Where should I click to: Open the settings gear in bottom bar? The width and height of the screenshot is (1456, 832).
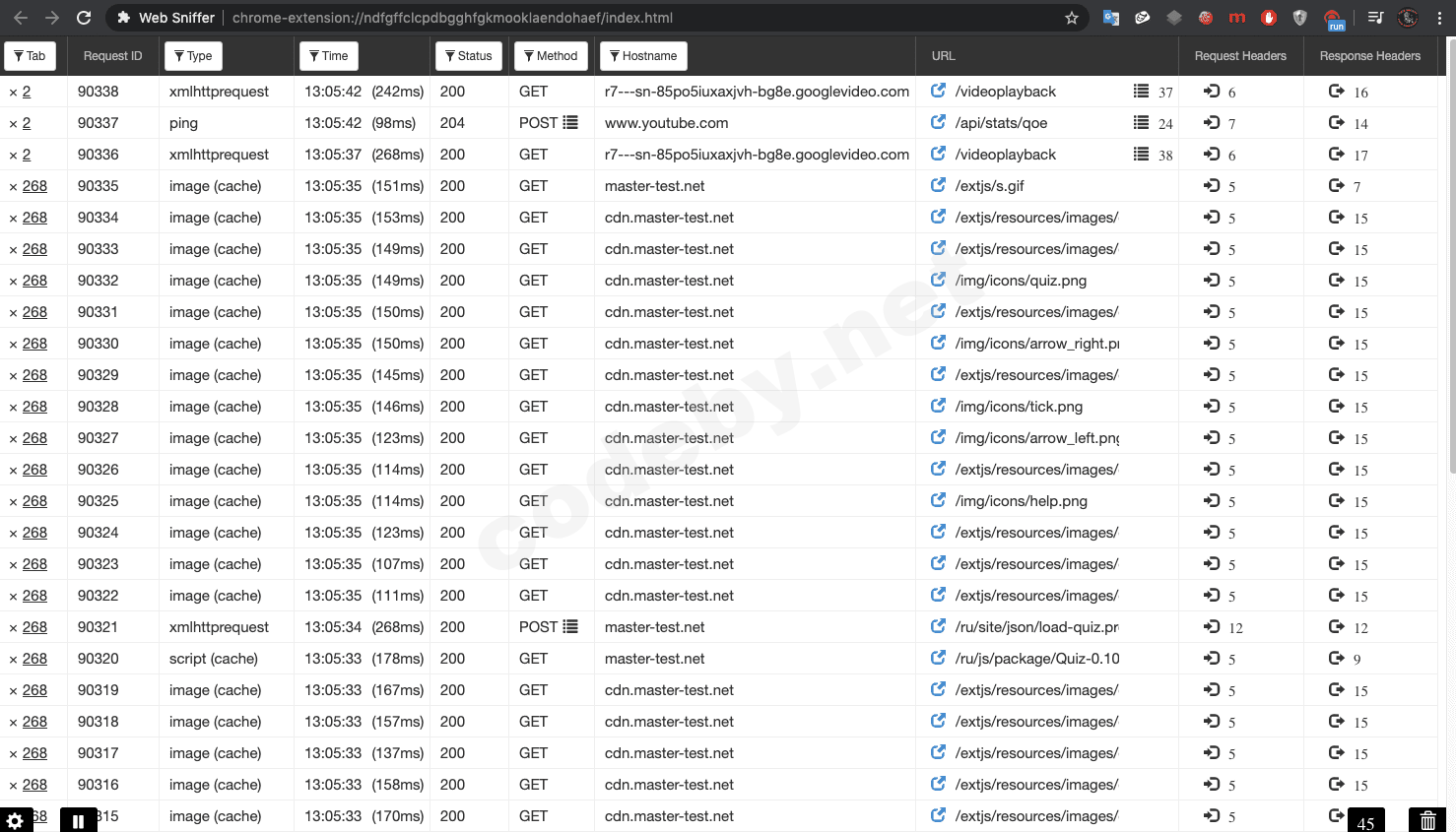[x=15, y=820]
